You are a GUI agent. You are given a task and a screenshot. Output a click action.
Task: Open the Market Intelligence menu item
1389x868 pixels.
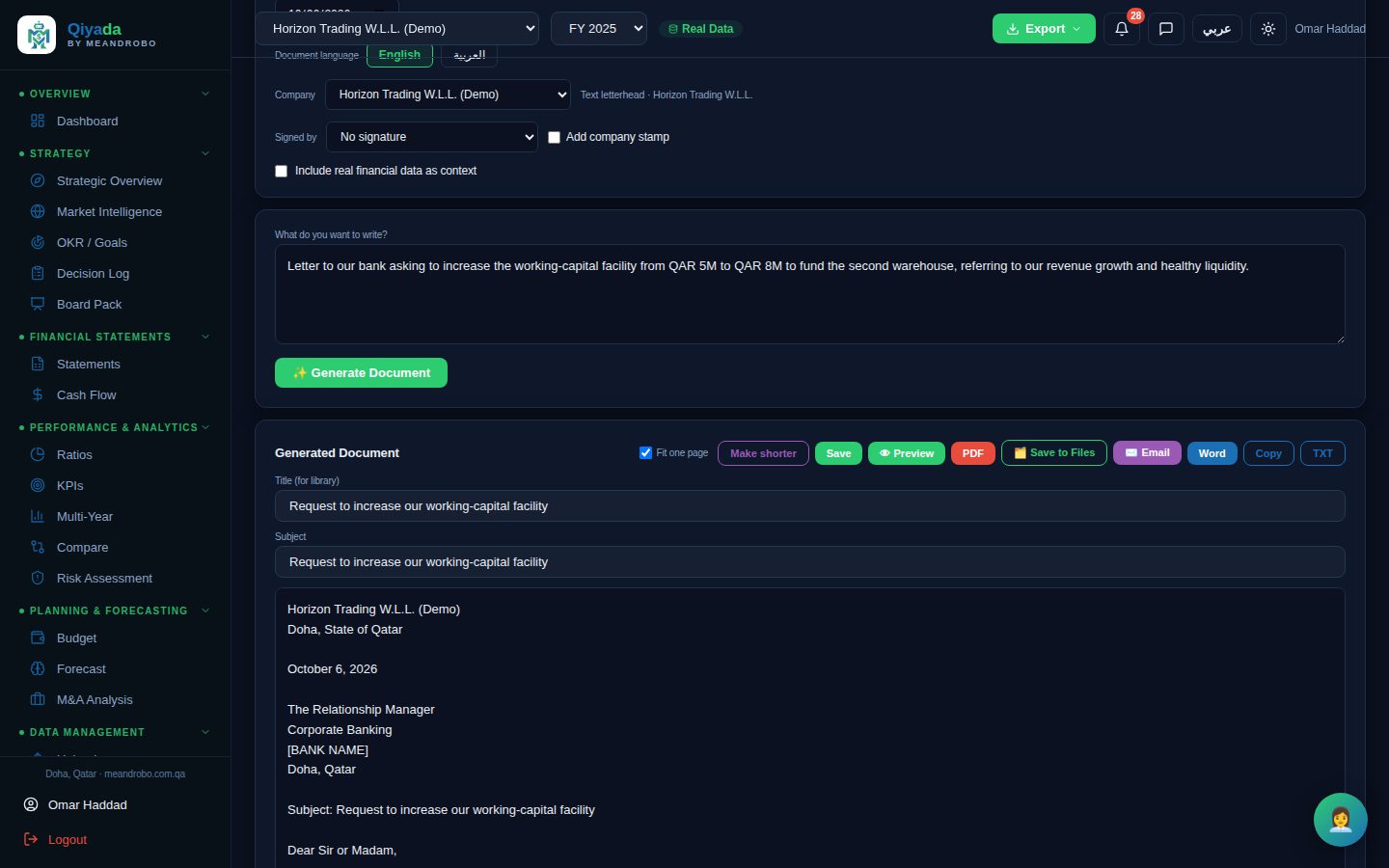(109, 211)
